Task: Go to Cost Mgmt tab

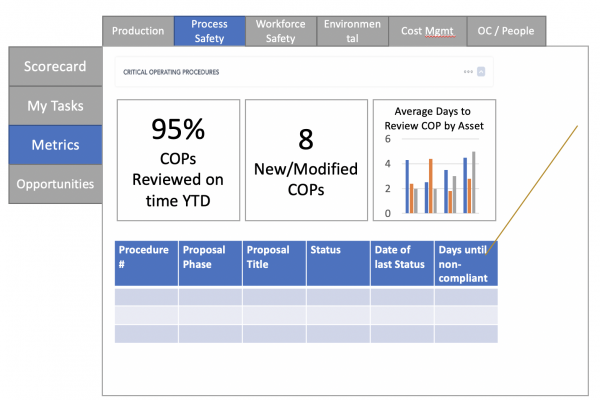Action: [427, 31]
